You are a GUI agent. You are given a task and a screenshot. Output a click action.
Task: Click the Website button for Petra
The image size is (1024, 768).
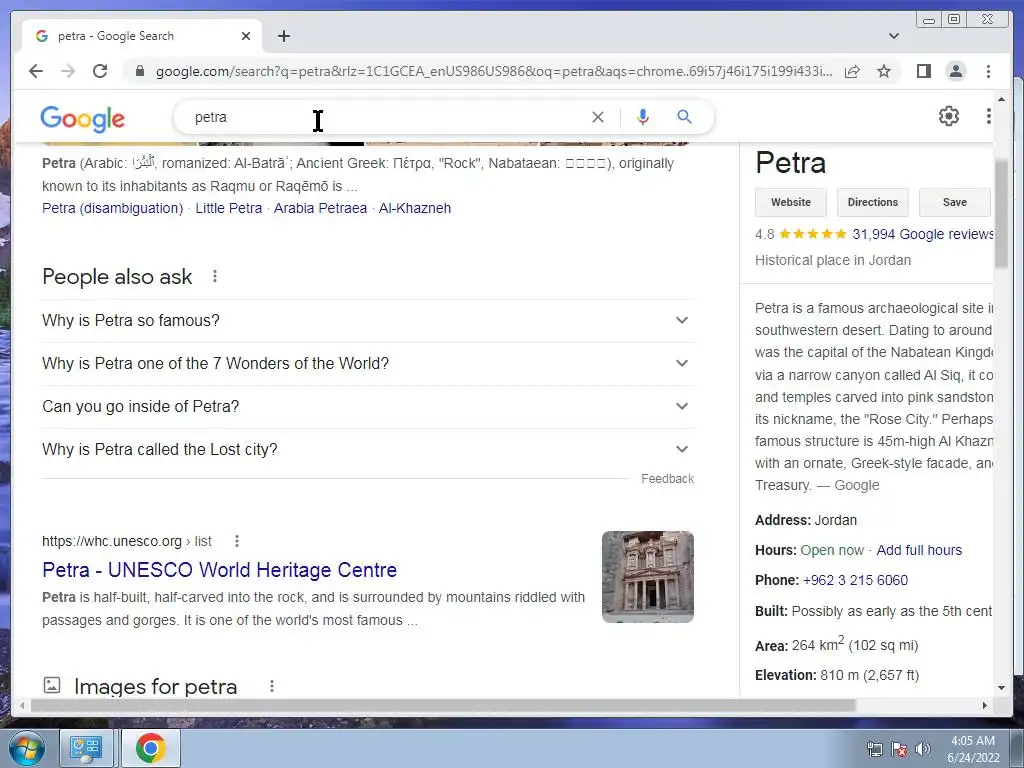(790, 202)
